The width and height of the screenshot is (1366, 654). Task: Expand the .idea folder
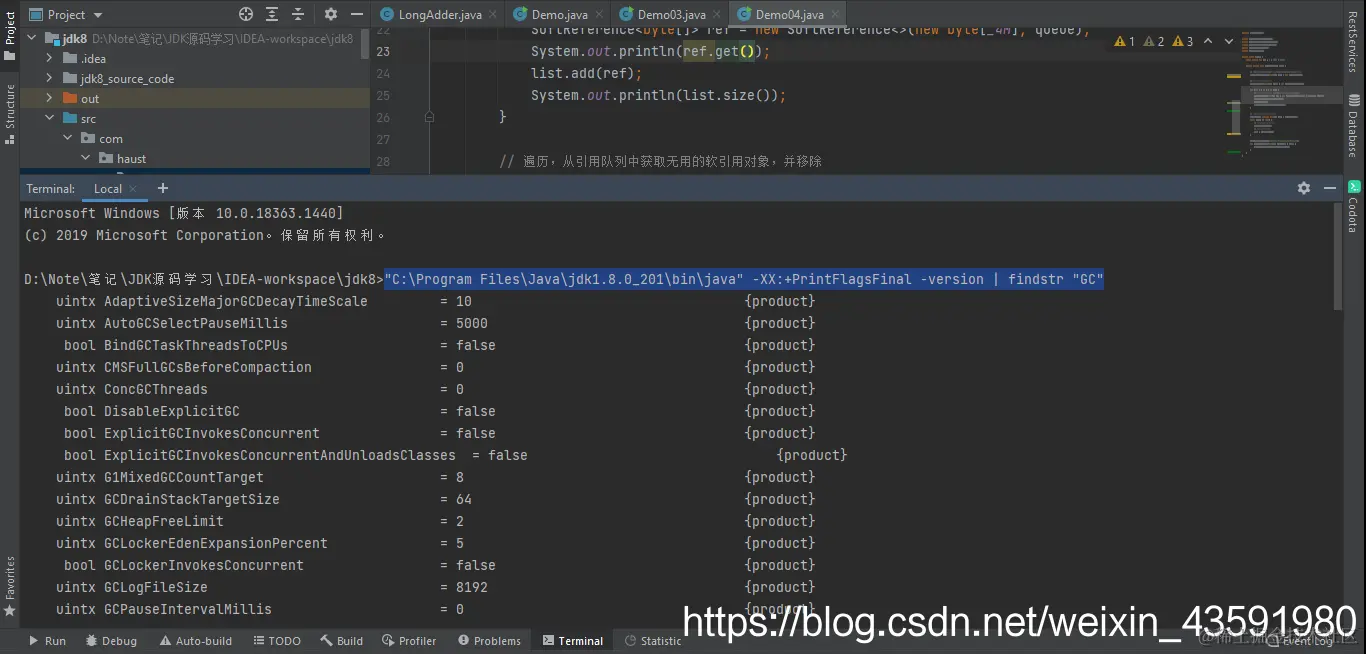[x=49, y=58]
